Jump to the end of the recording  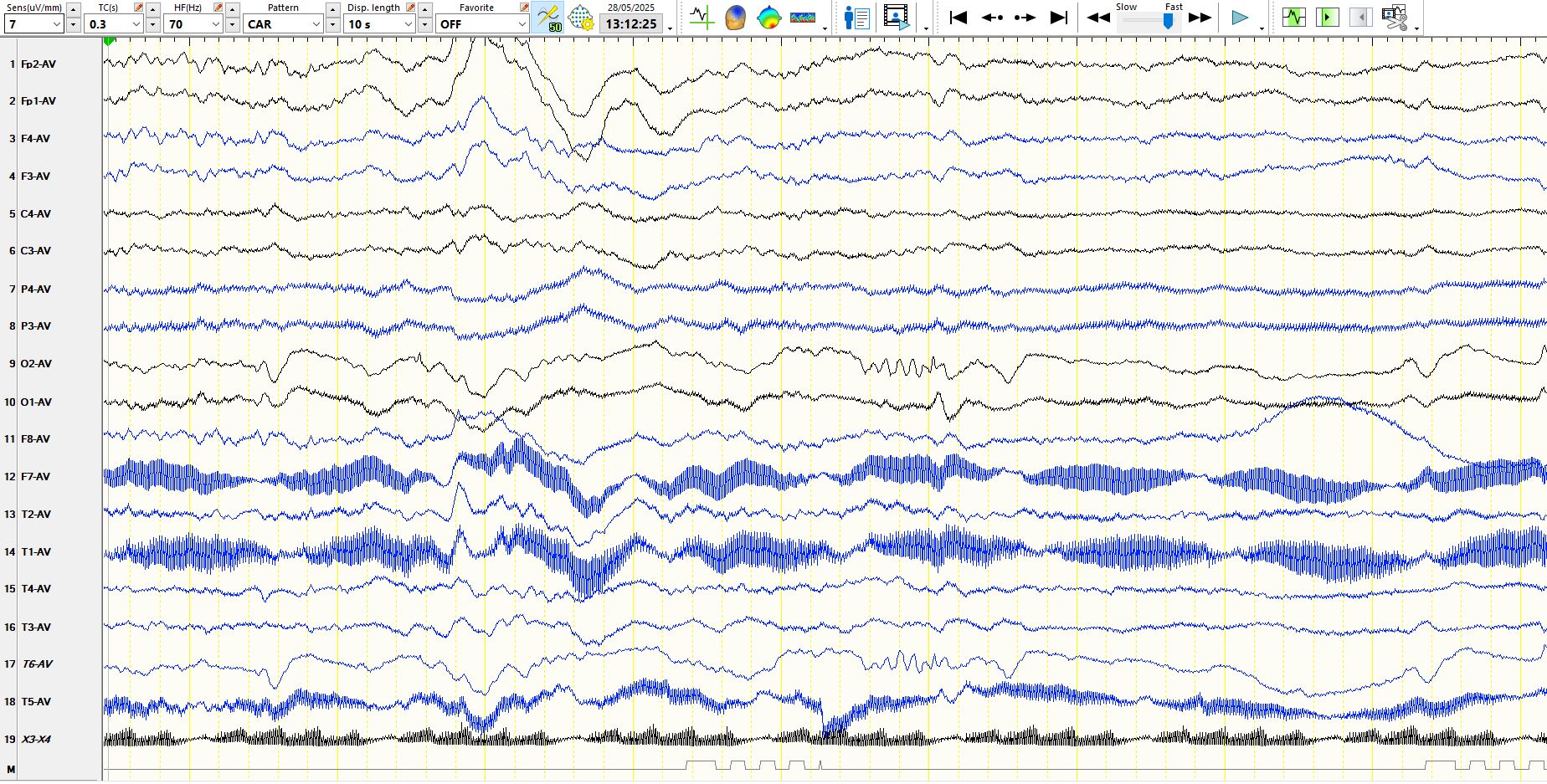click(1059, 18)
